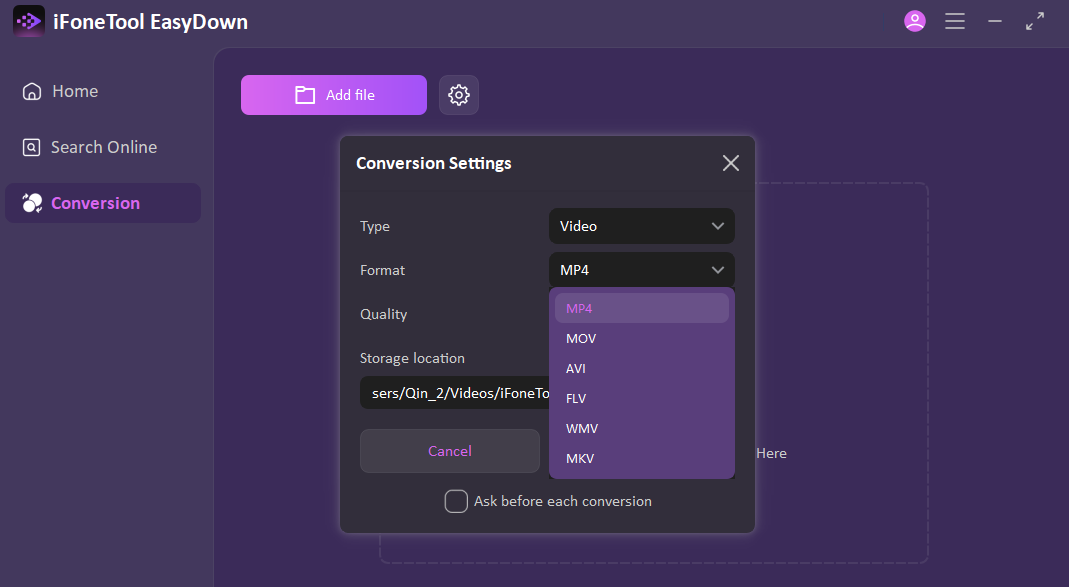Choose AVI in the format list
1069x587 pixels.
pos(576,368)
